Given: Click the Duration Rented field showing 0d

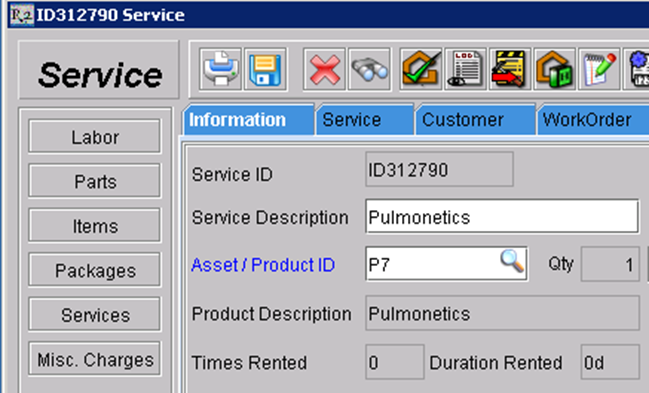Looking at the screenshot, I should [x=610, y=362].
